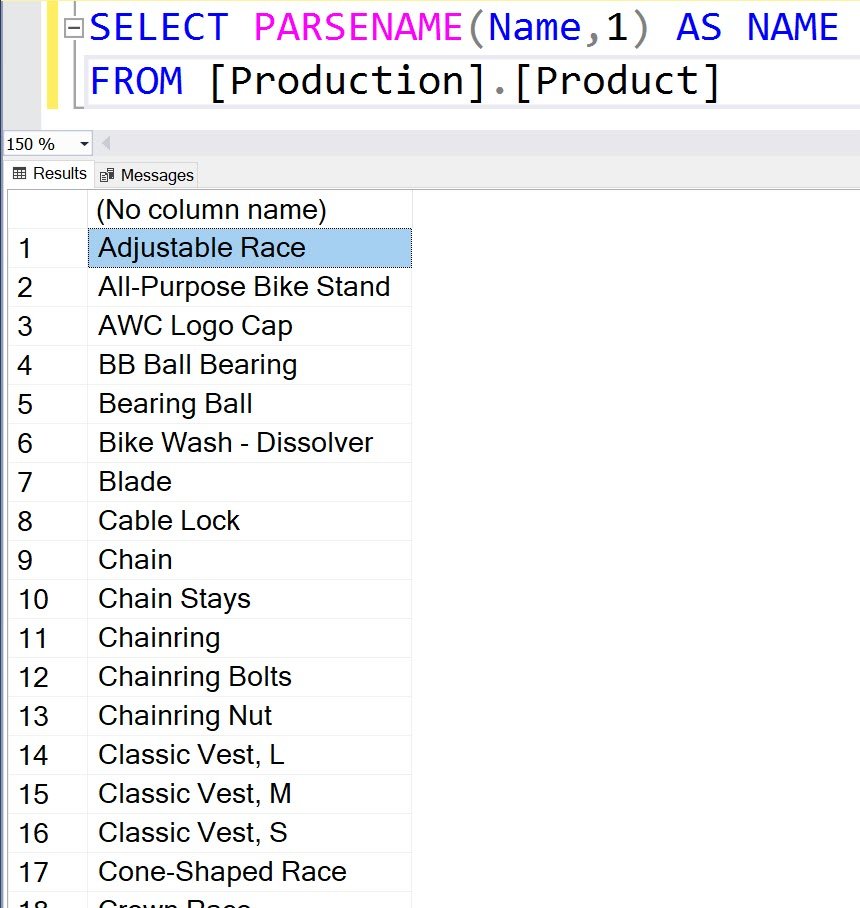Collapse the SELECT query outline block
The width and height of the screenshot is (860, 908).
[74, 28]
